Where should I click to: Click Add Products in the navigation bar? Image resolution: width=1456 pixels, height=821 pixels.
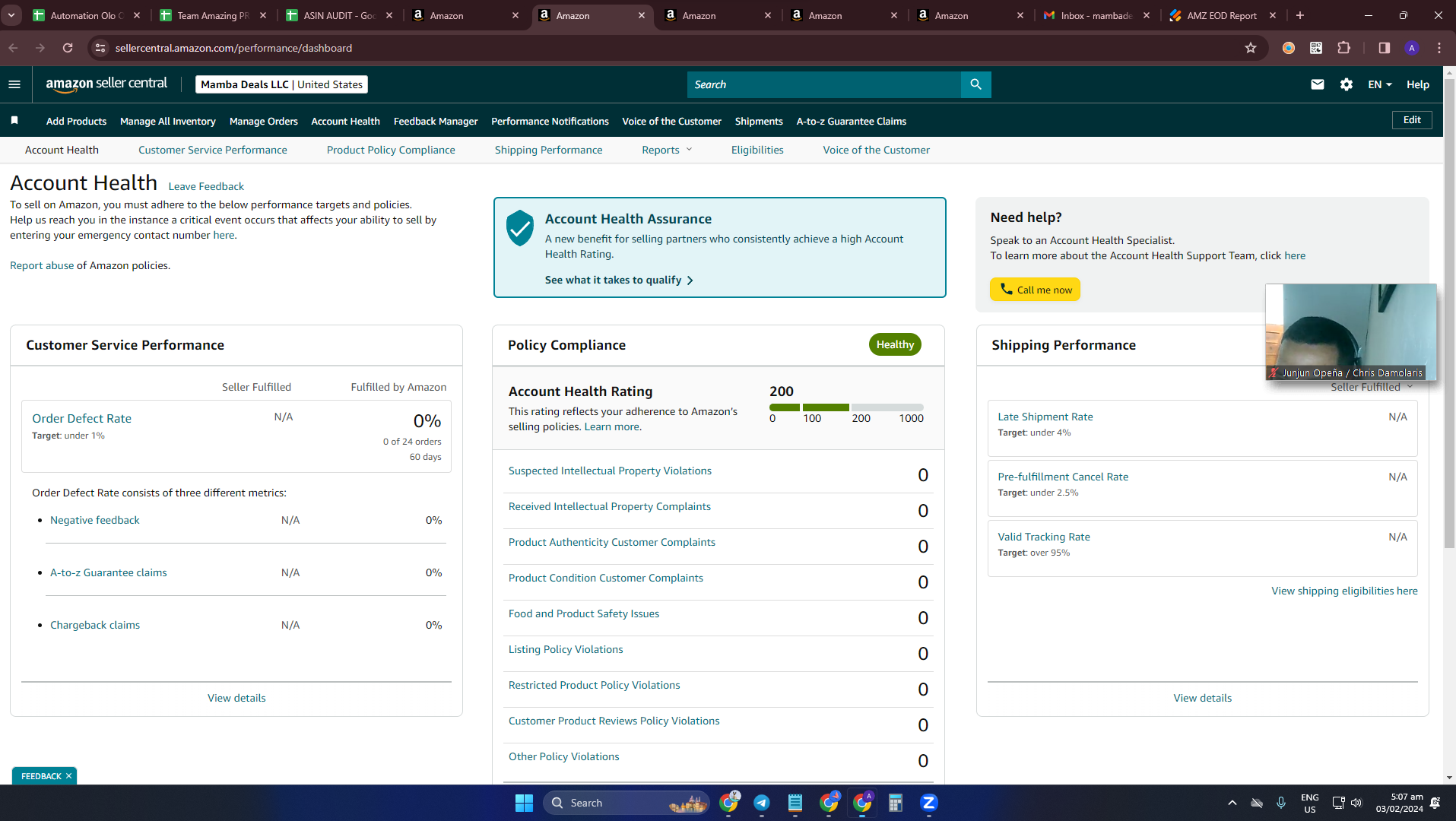point(76,121)
